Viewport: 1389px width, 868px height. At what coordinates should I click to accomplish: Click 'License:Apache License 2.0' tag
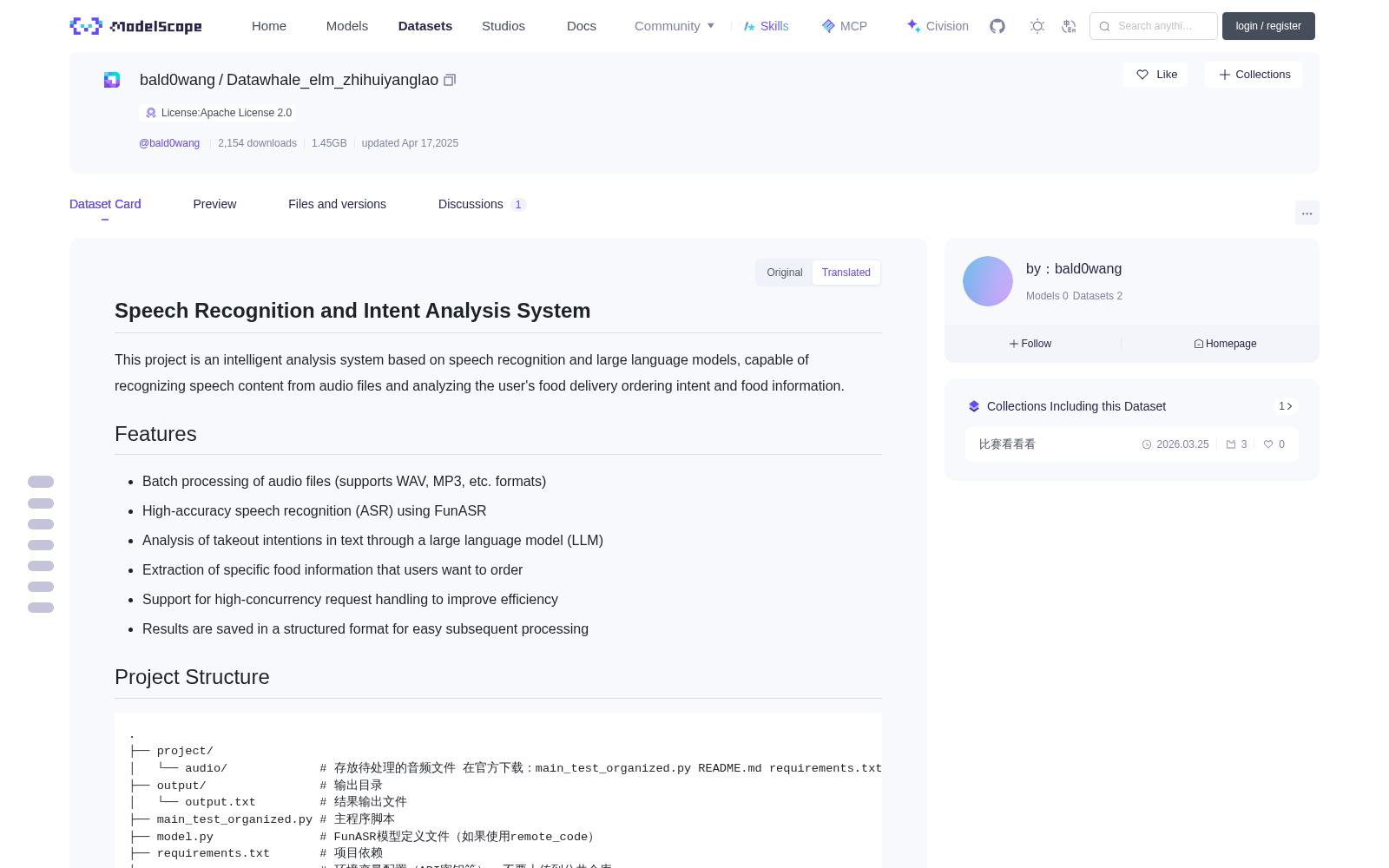tap(218, 113)
